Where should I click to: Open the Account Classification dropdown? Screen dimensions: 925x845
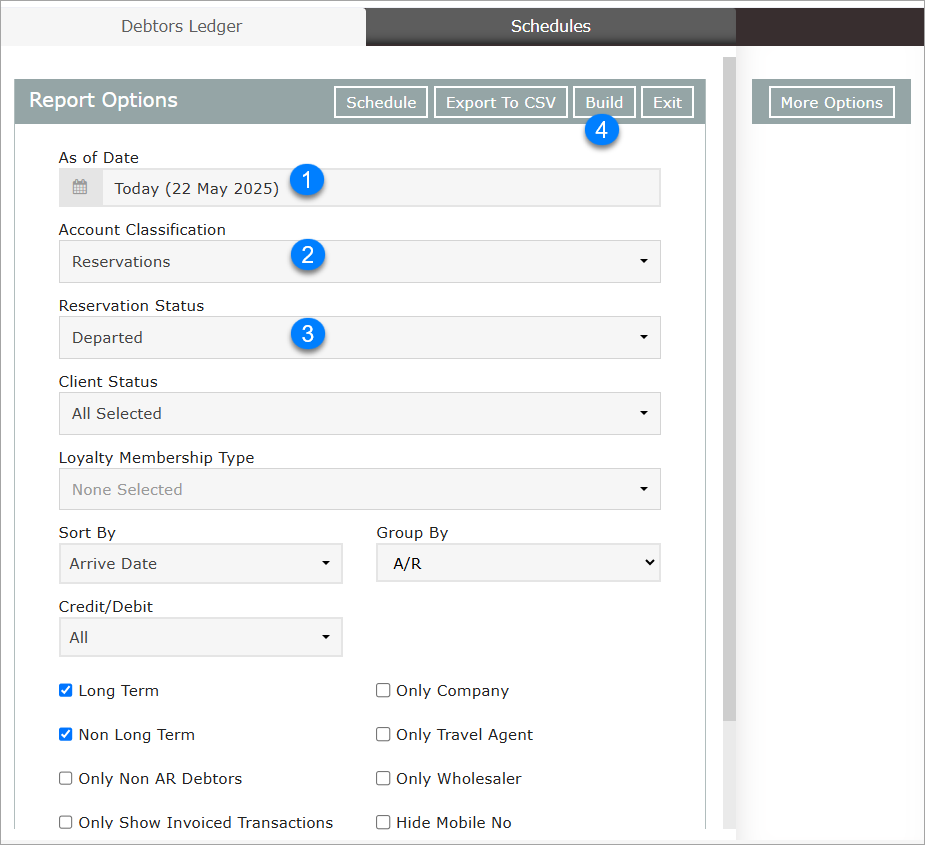click(359, 262)
